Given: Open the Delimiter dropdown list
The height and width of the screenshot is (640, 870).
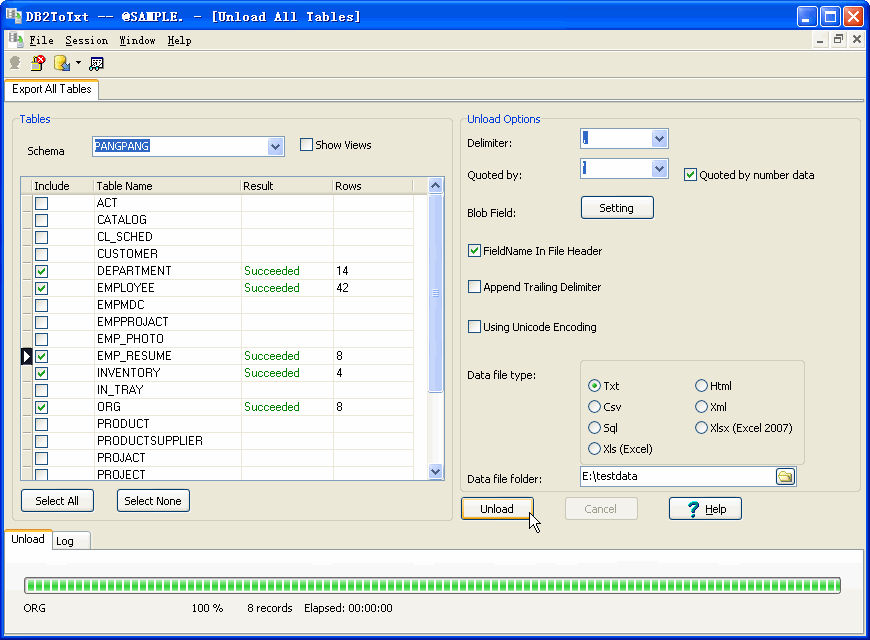Looking at the screenshot, I should coord(659,139).
